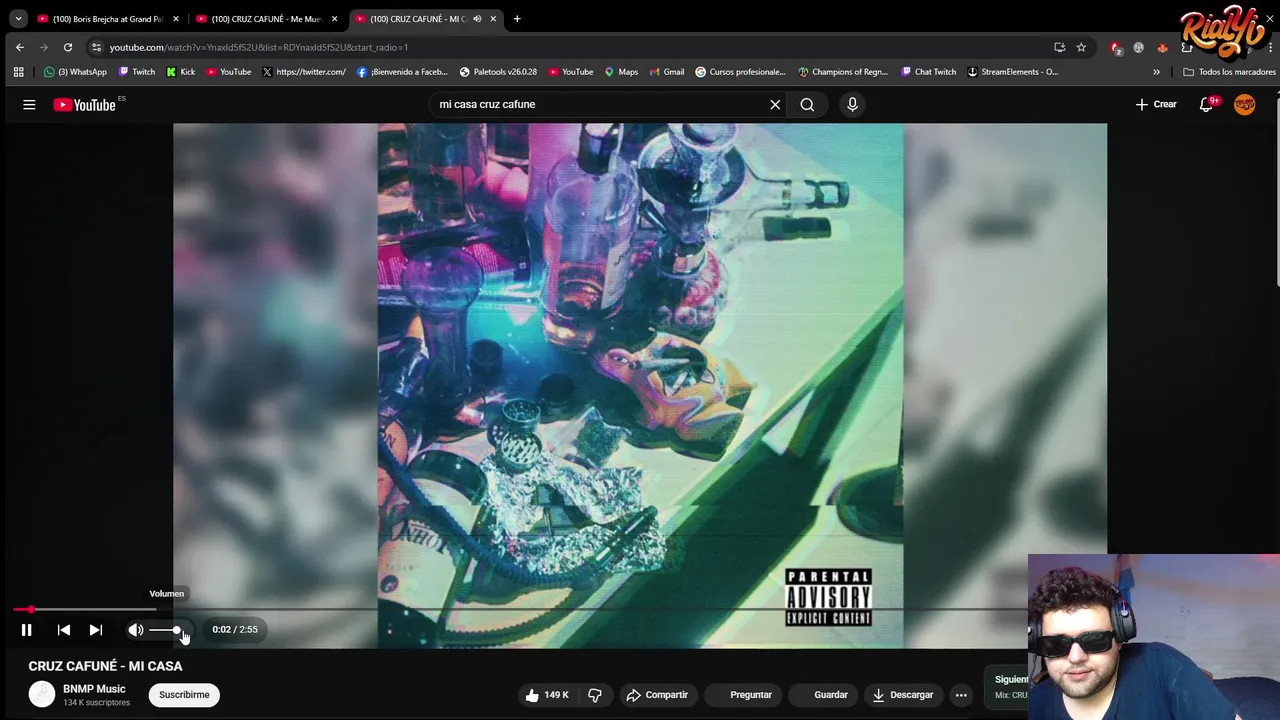Screen dimensions: 1280x720
Task: Click the album art in the video player
Action: point(640,385)
